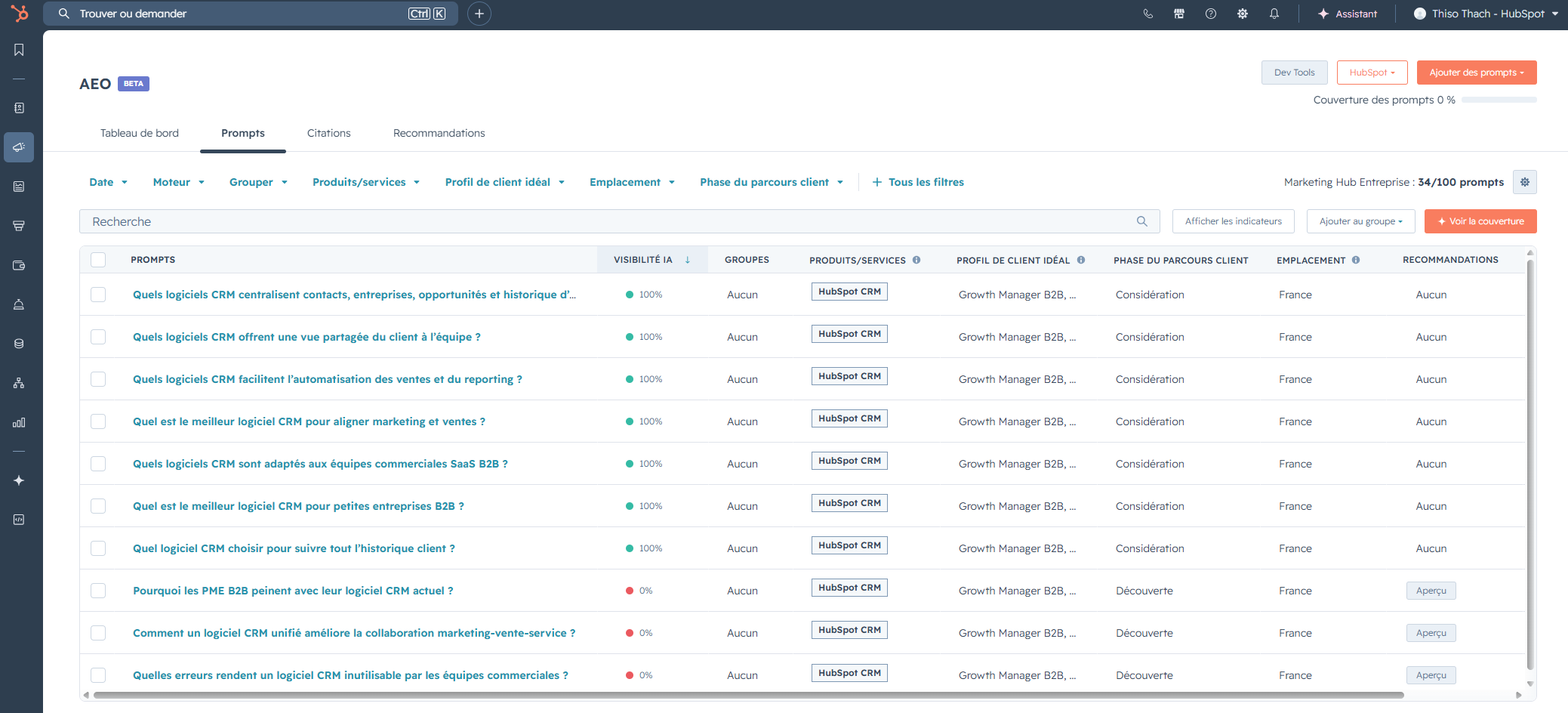This screenshot has width=1568, height=713.
Task: Toggle the select-all prompts checkbox
Action: pos(98,260)
